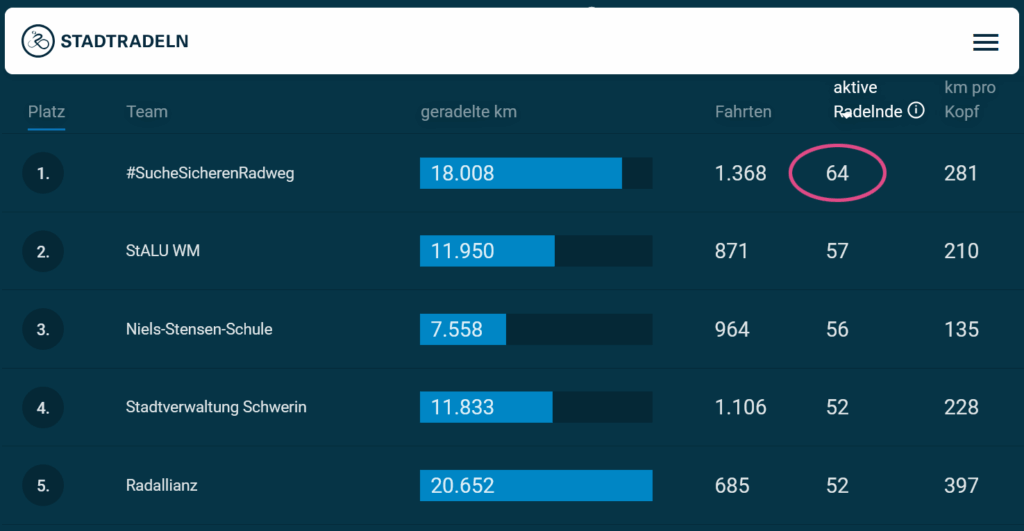Open the STADTRADELN home link text
Screen dimensions: 1024x531
point(124,41)
